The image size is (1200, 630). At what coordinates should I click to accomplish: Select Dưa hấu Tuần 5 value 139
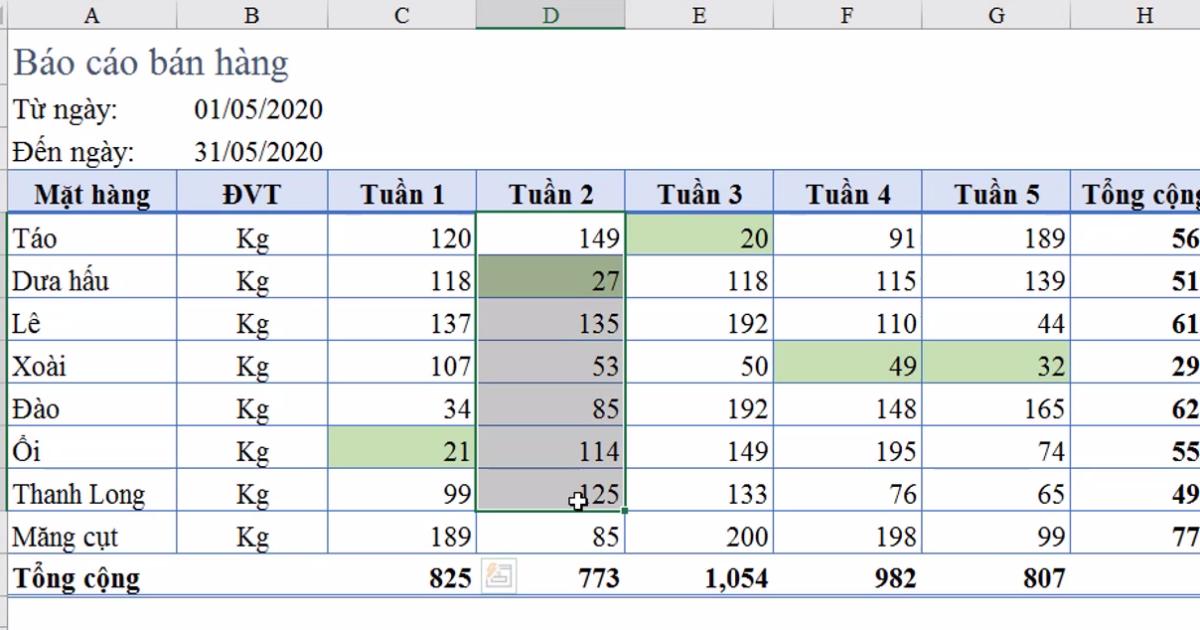[996, 278]
